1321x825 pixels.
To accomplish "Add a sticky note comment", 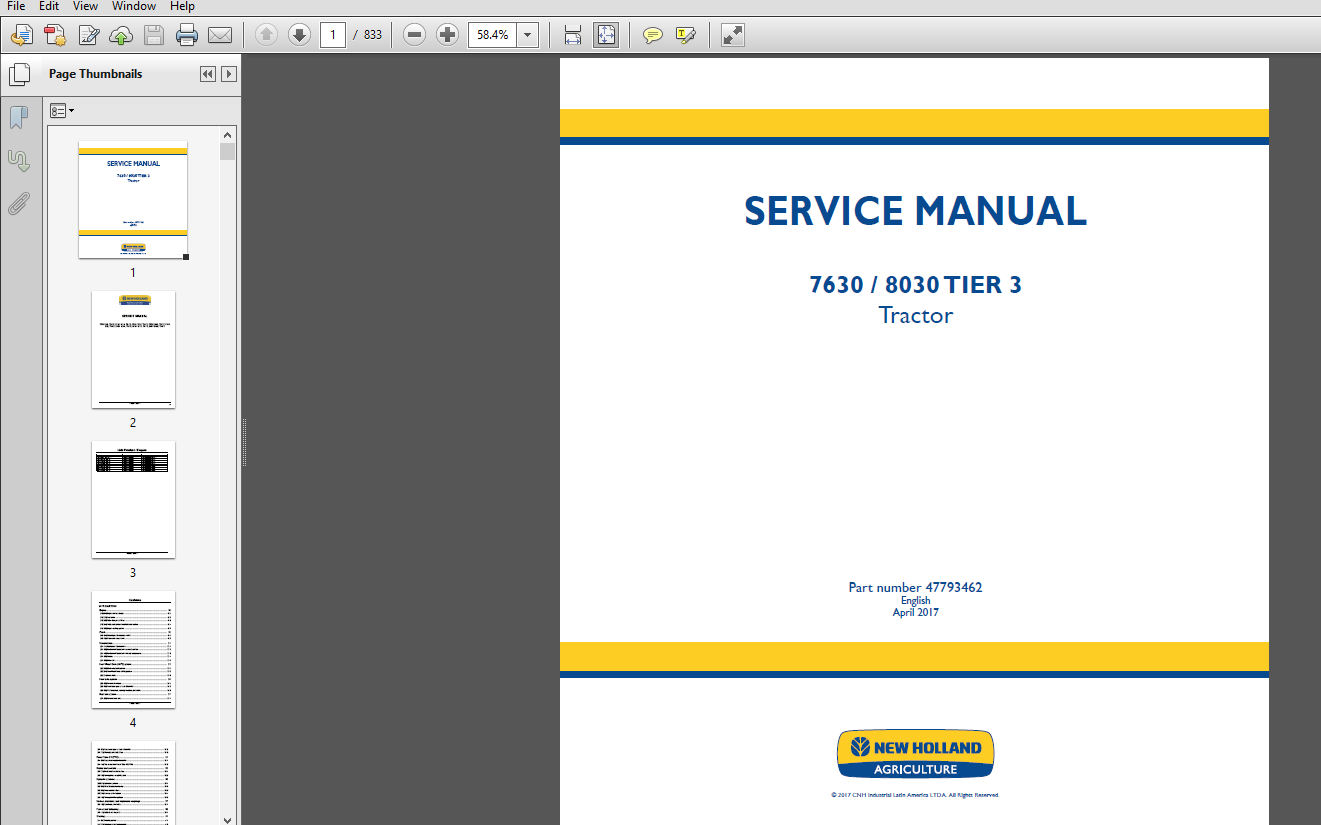I will [x=652, y=35].
